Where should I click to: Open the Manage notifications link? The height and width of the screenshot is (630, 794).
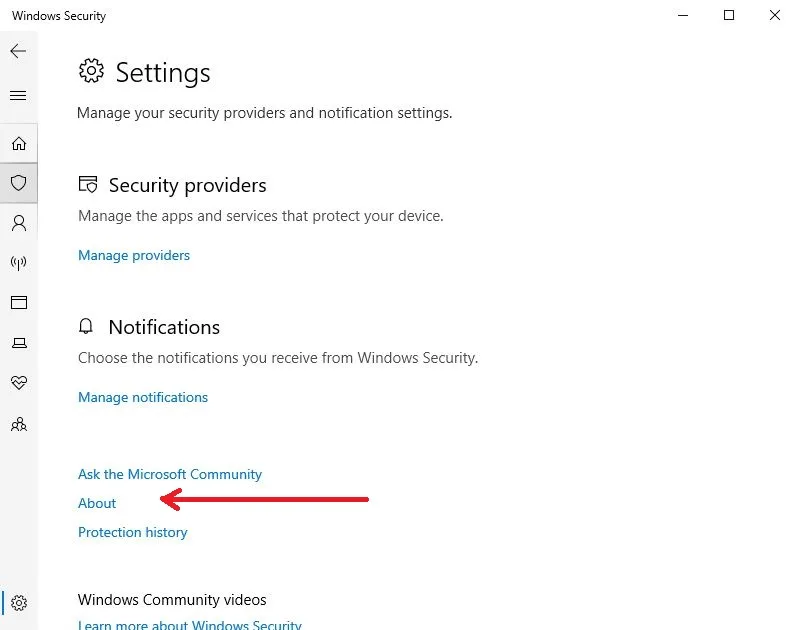pos(143,397)
